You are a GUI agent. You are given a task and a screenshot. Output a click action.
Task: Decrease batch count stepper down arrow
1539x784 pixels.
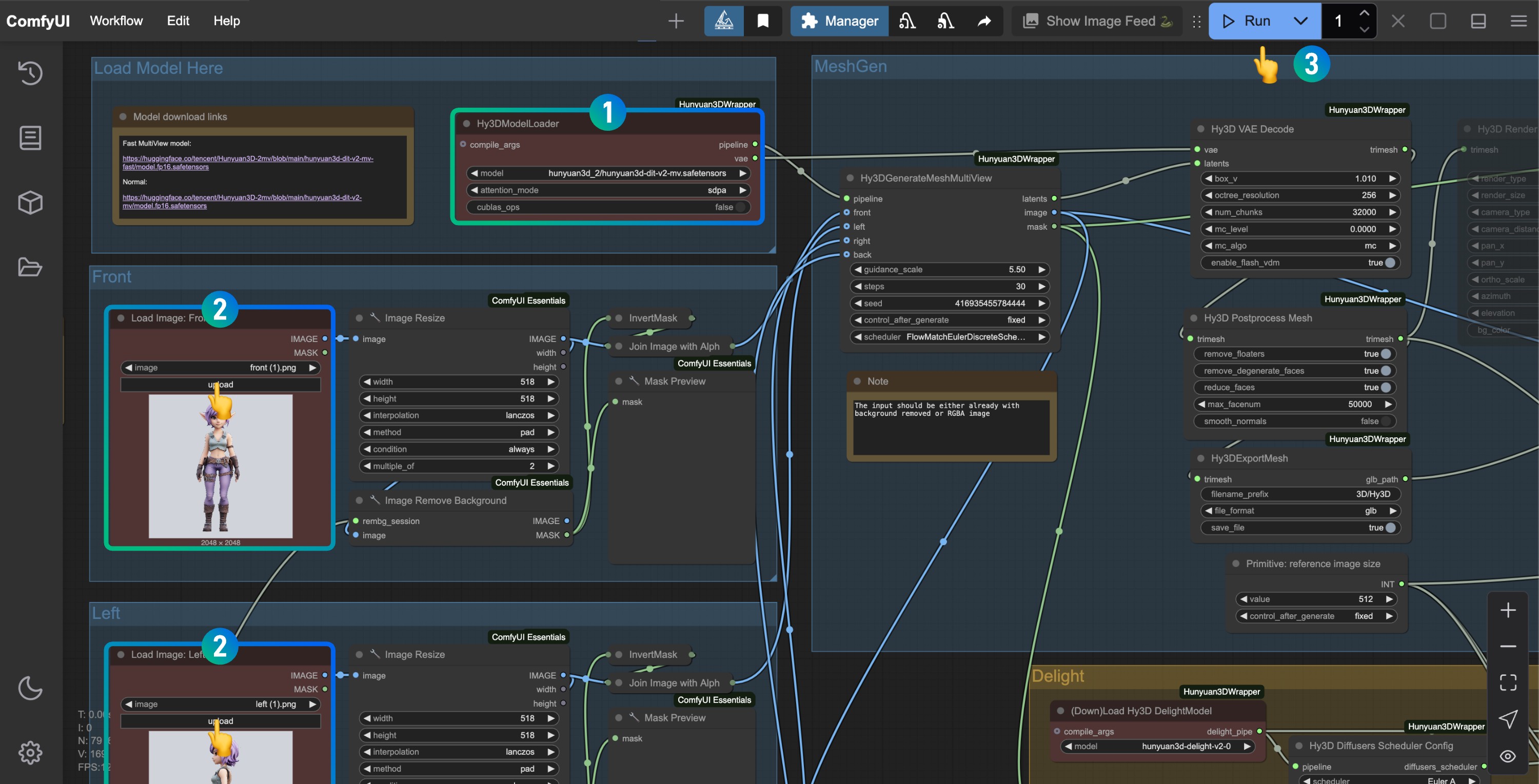pos(1364,29)
